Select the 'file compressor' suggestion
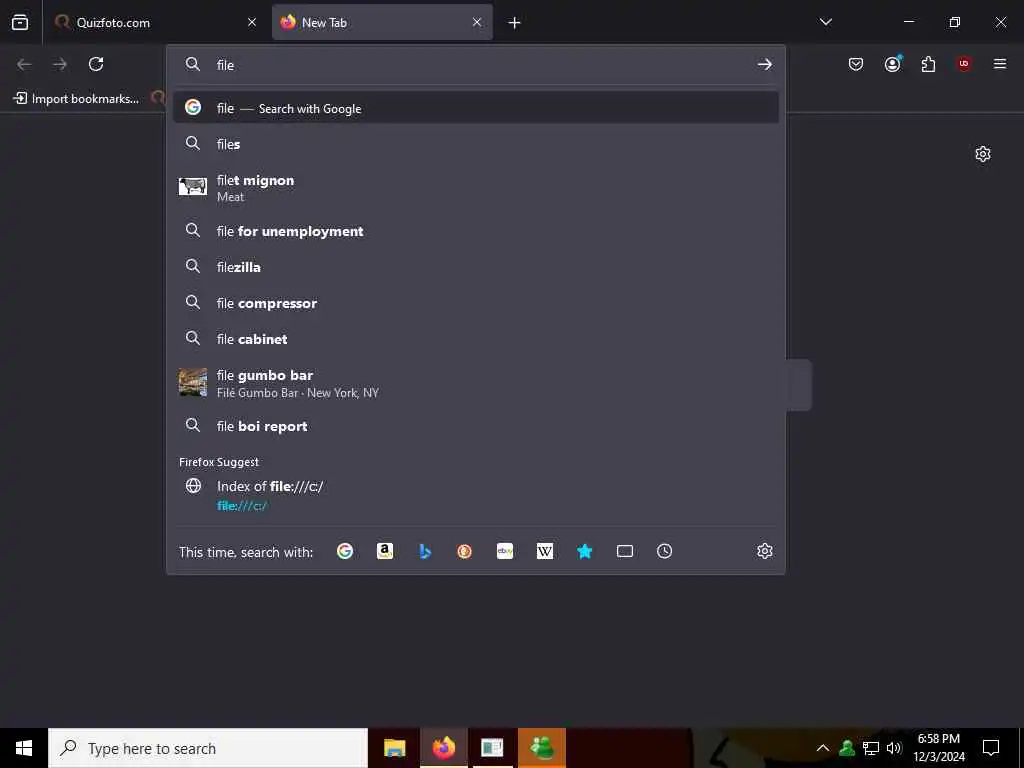Viewport: 1024px width, 768px height. pyautogui.click(x=476, y=303)
